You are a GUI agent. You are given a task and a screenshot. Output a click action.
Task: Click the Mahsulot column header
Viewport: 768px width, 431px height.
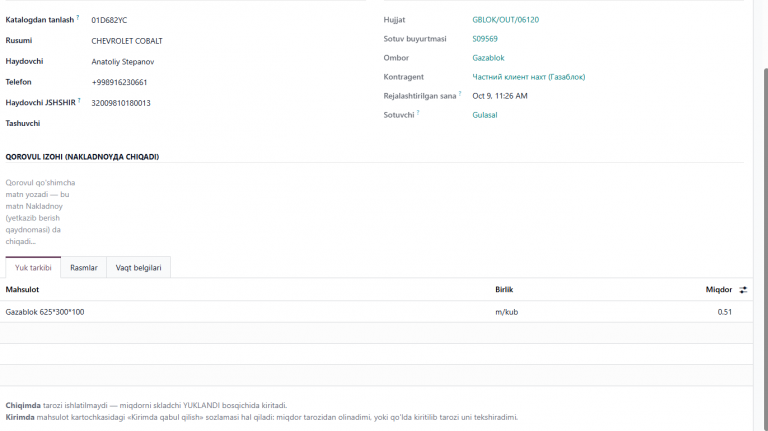point(22,289)
